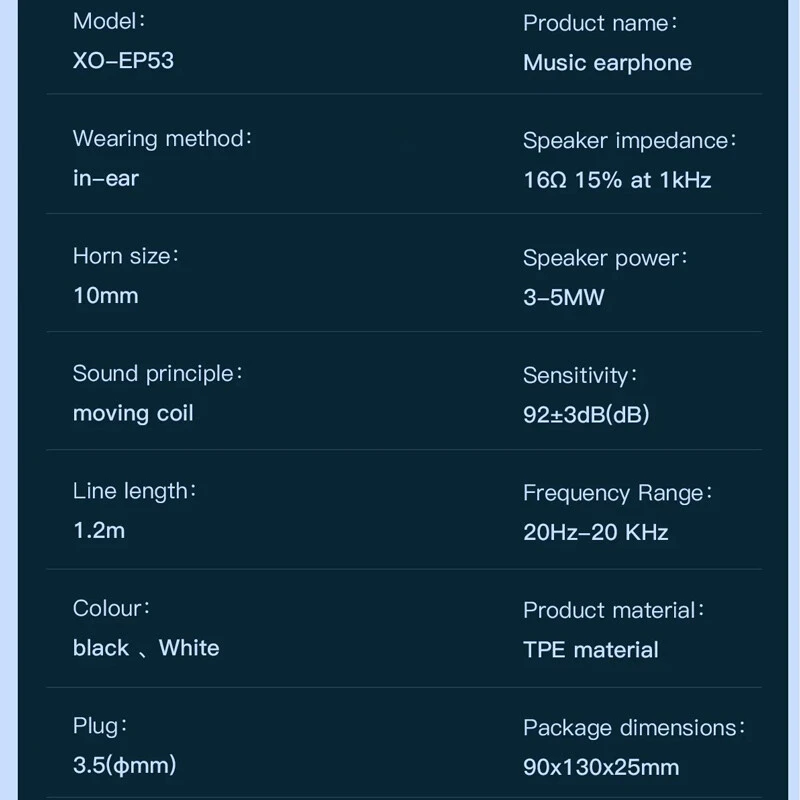800x800 pixels.
Task: Select the 92±3dB(dB) sensitivity value
Action: tap(586, 415)
